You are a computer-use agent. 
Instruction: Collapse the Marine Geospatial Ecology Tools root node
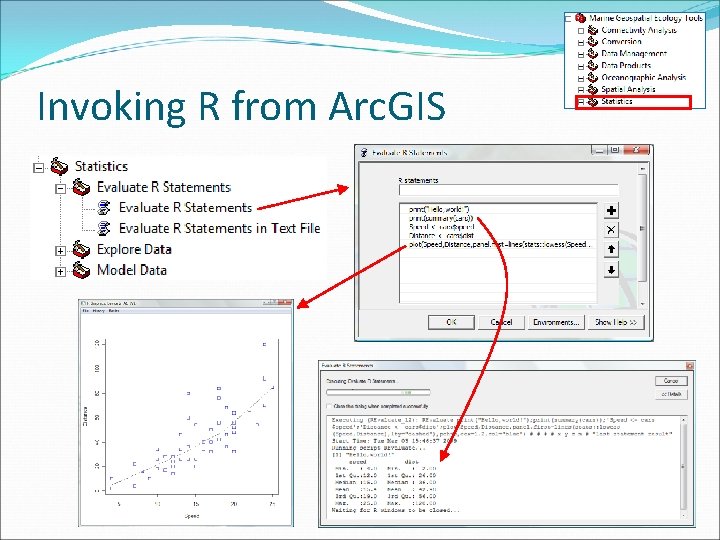[x=568, y=19]
